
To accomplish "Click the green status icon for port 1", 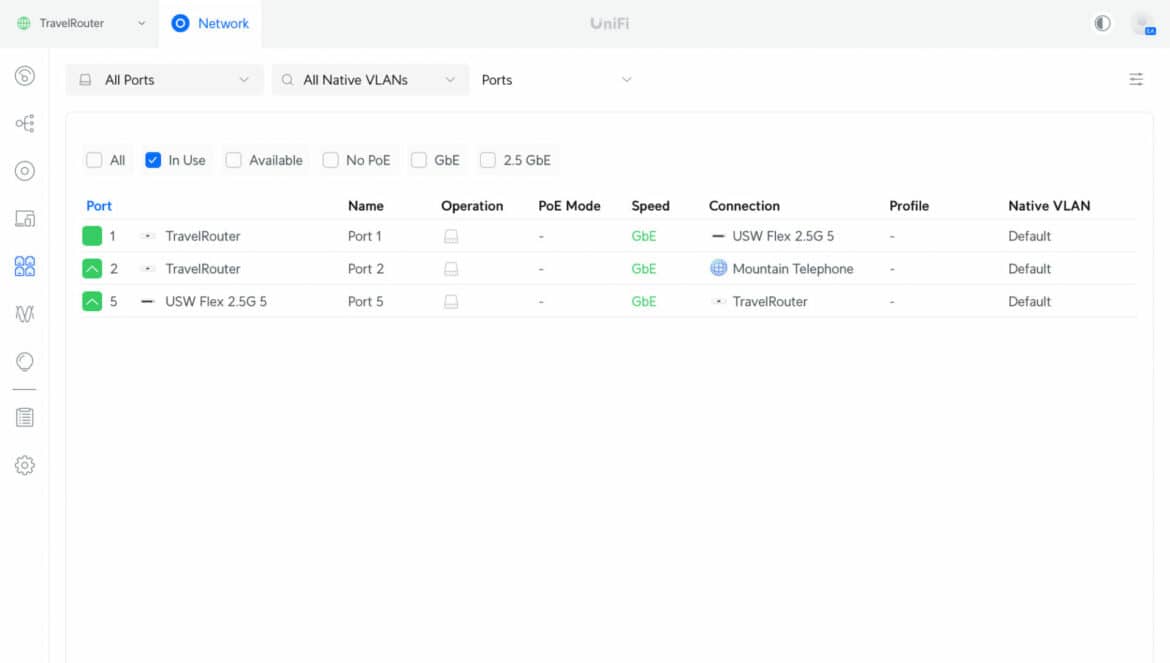I will pyautogui.click(x=92, y=236).
